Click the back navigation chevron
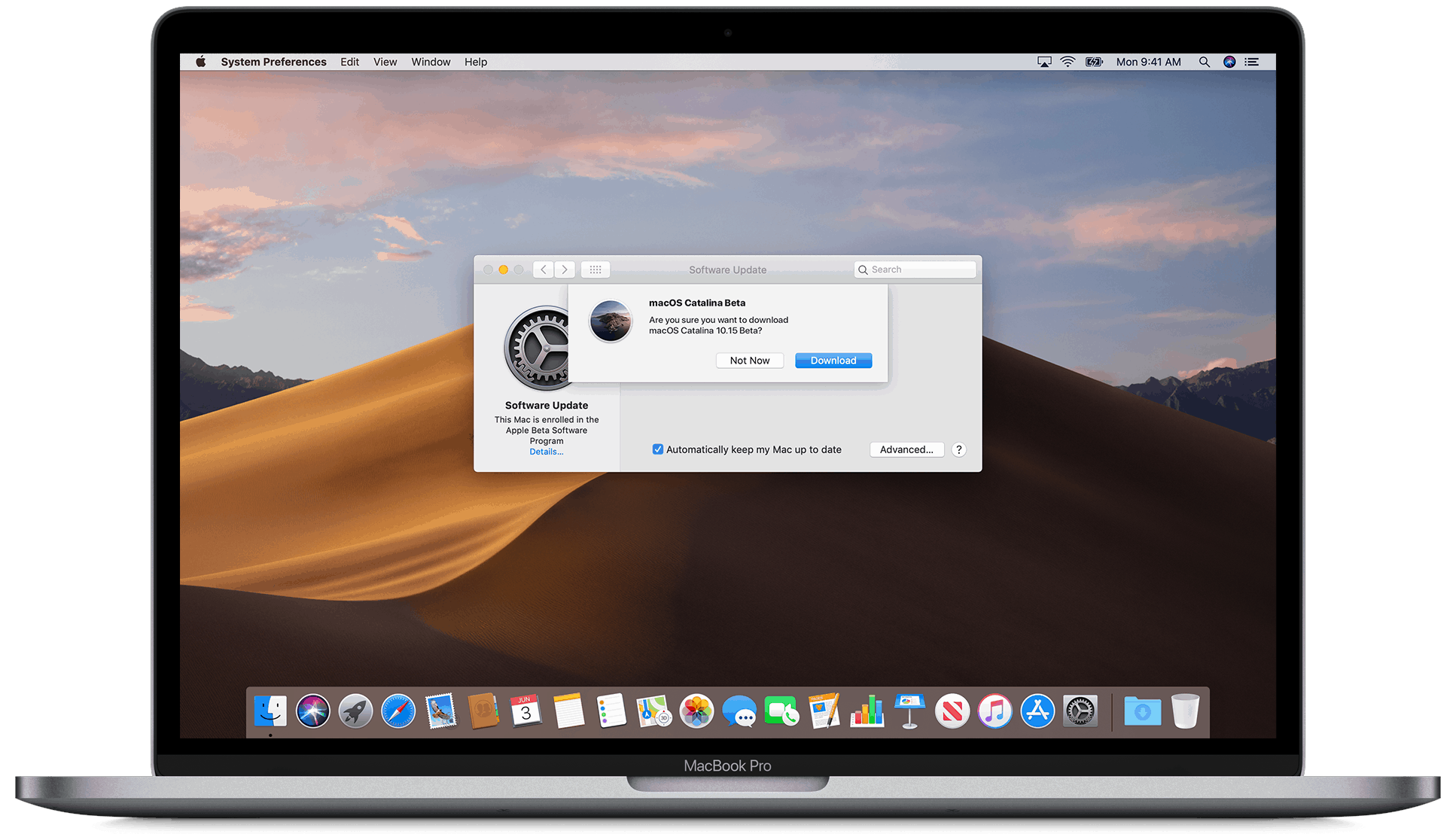The height and width of the screenshot is (834, 1456). [544, 269]
